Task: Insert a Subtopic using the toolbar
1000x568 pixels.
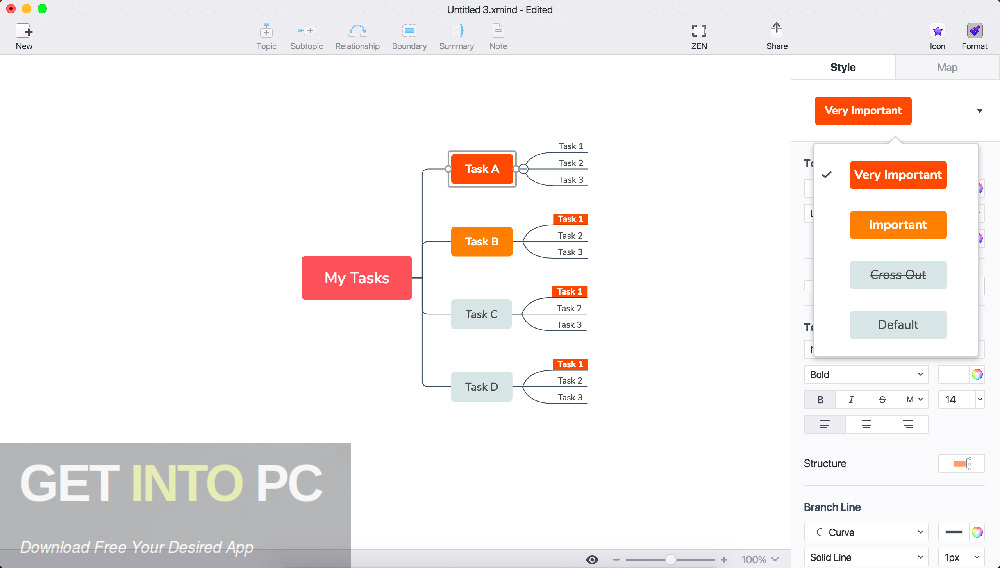Action: (306, 36)
